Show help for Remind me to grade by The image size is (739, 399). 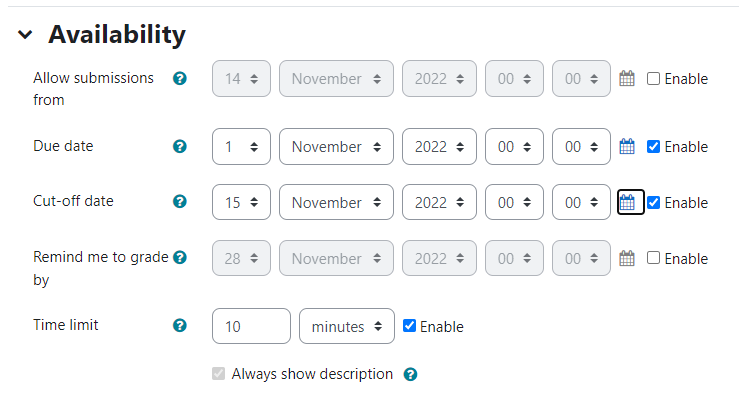tap(180, 257)
